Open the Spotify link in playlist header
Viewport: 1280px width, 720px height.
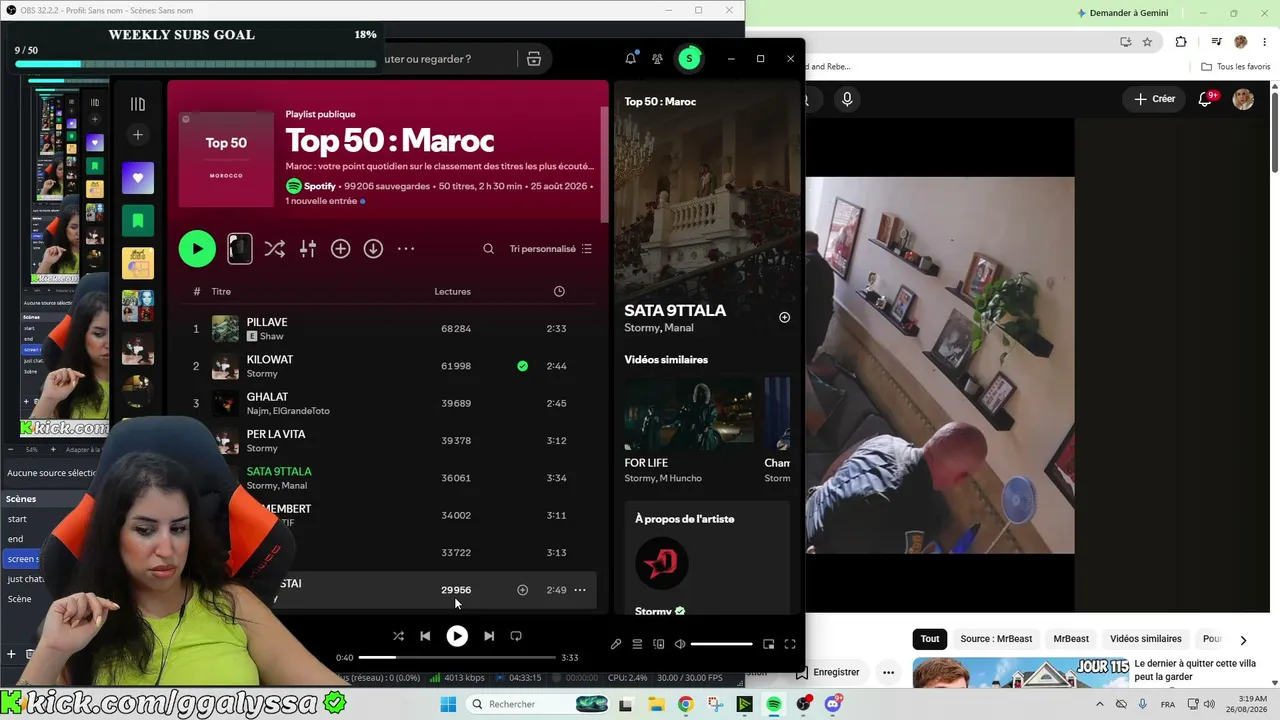click(x=320, y=186)
